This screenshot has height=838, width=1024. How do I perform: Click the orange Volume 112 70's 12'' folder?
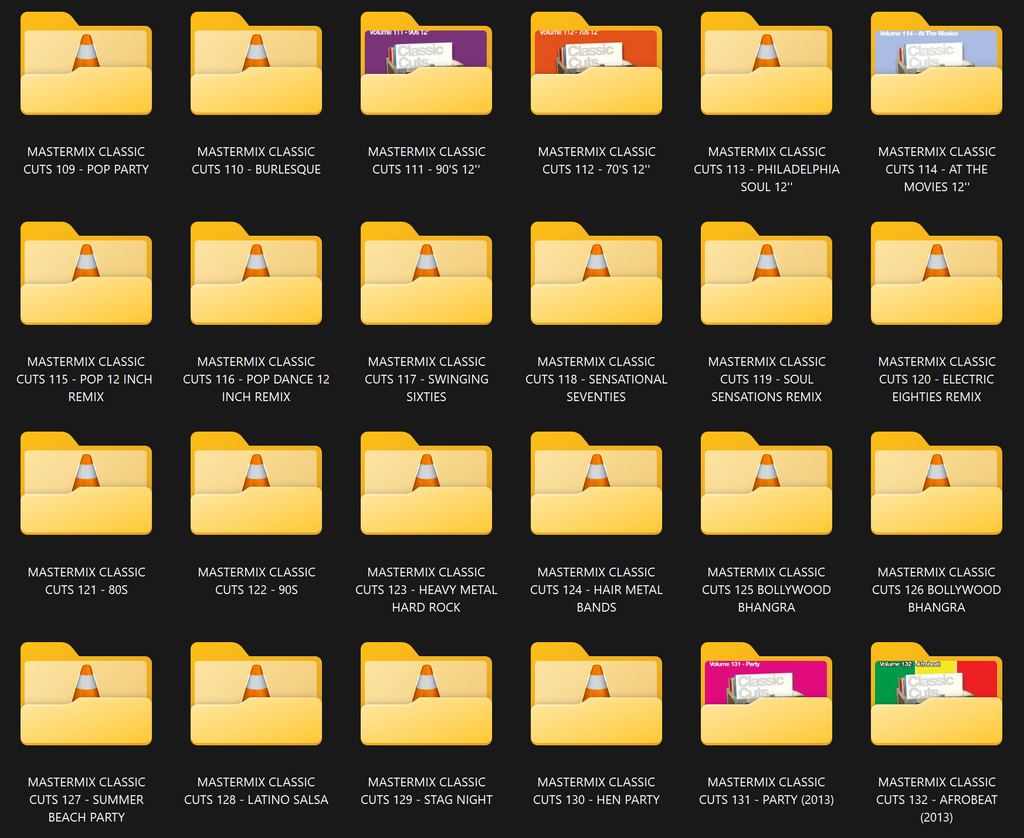tap(596, 63)
